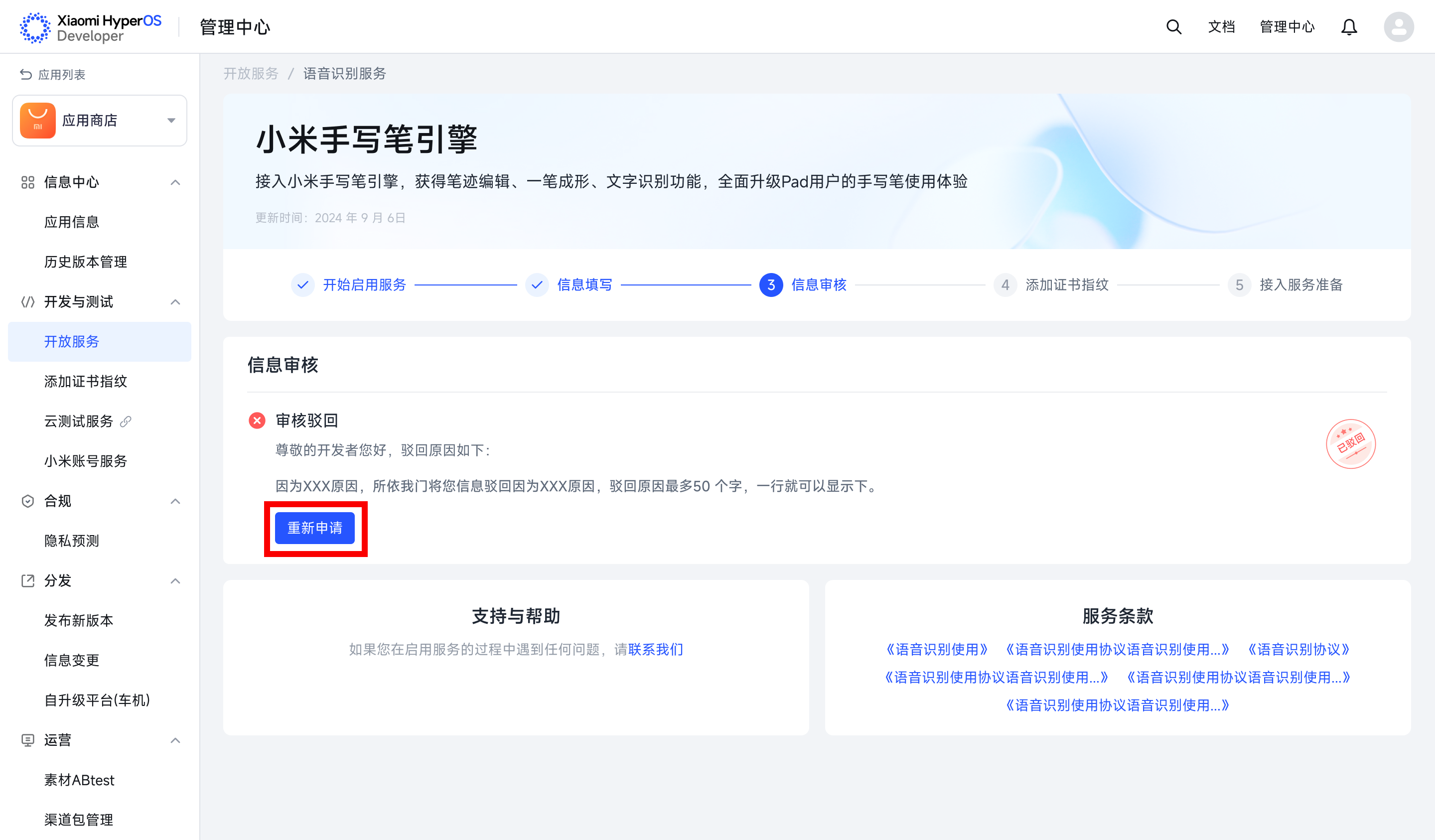Click the 重新申请 button
The height and width of the screenshot is (840, 1435).
click(315, 529)
